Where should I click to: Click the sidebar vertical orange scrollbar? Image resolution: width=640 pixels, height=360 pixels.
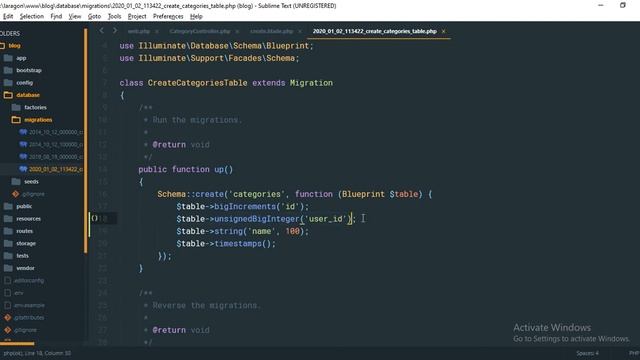pyautogui.click(x=86, y=141)
